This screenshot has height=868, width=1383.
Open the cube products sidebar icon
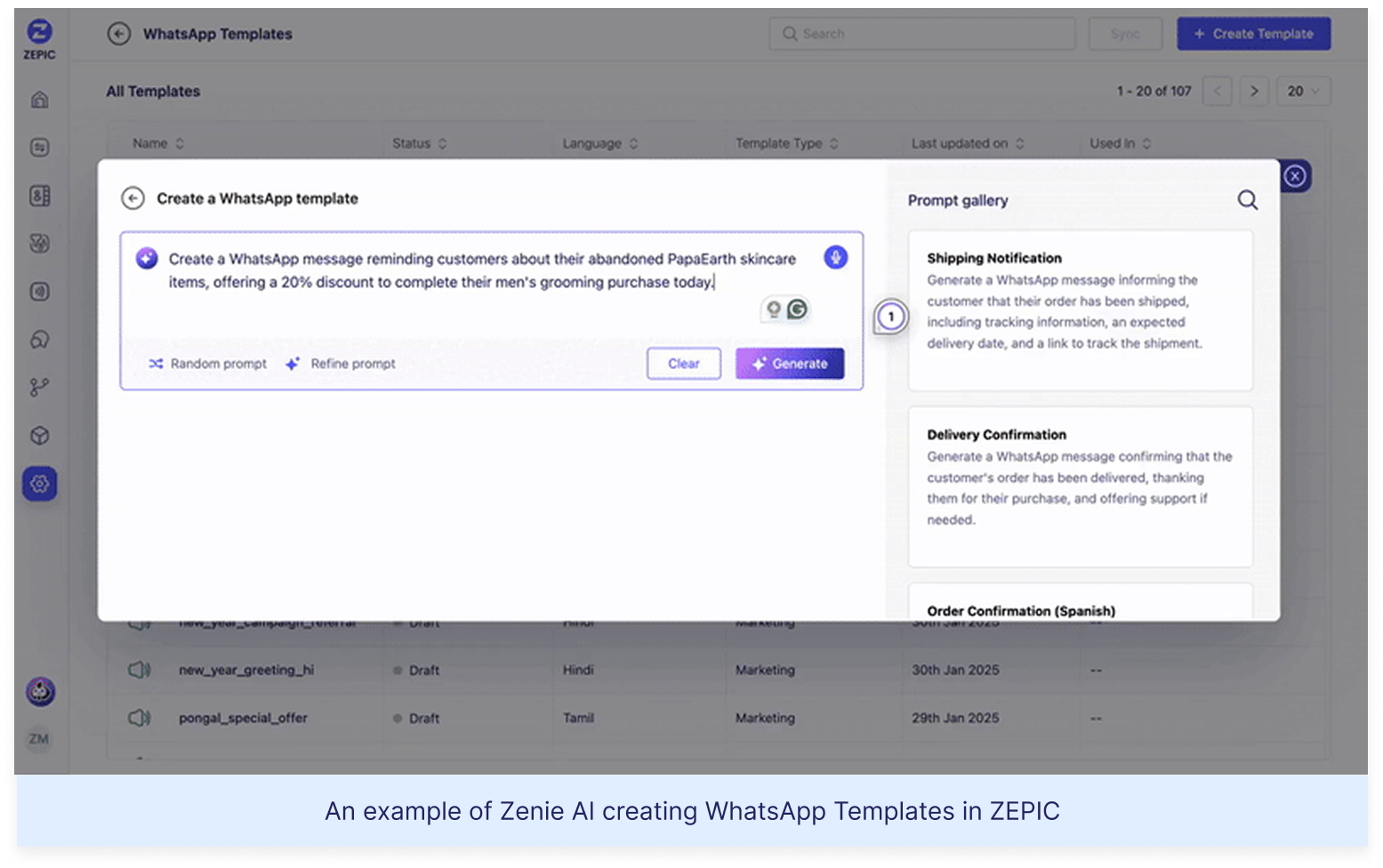(x=40, y=436)
